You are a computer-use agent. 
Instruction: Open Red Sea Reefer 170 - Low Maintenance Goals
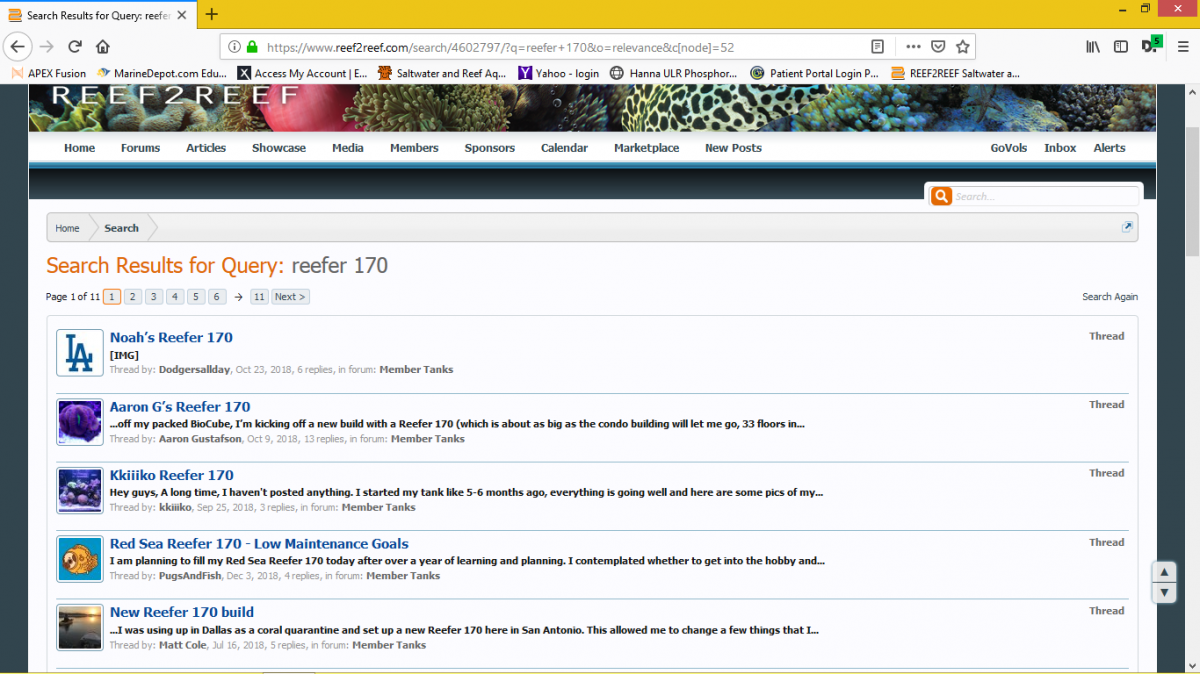click(259, 544)
